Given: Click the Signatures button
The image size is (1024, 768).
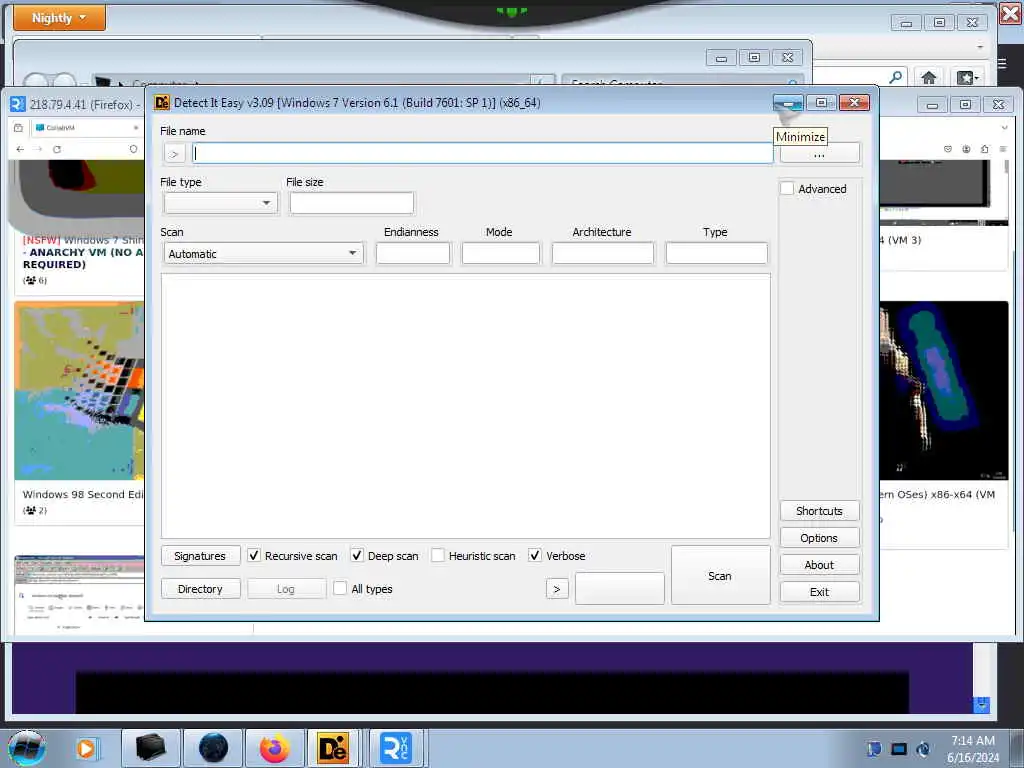Looking at the screenshot, I should point(200,556).
